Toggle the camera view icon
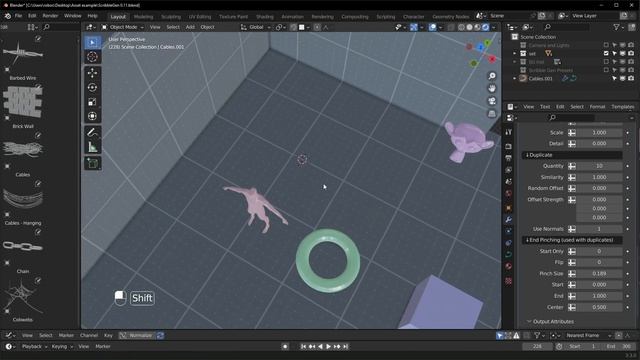 (x=492, y=101)
